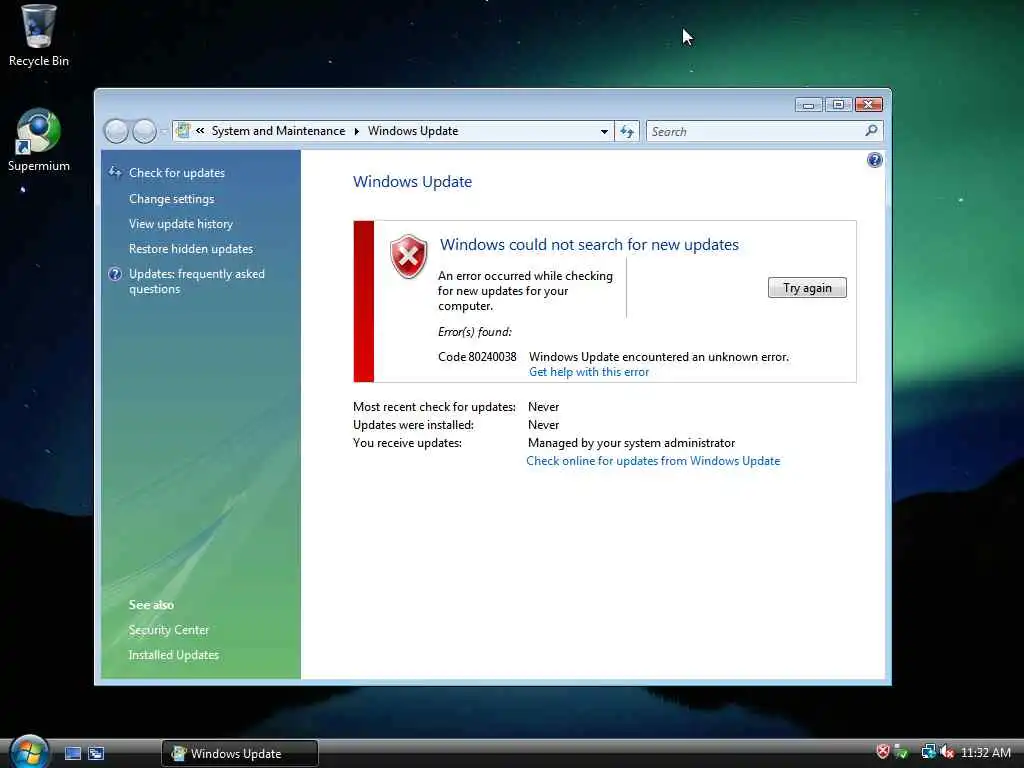Click the Windows Update taskbar button
This screenshot has width=1024, height=768.
tap(240, 754)
